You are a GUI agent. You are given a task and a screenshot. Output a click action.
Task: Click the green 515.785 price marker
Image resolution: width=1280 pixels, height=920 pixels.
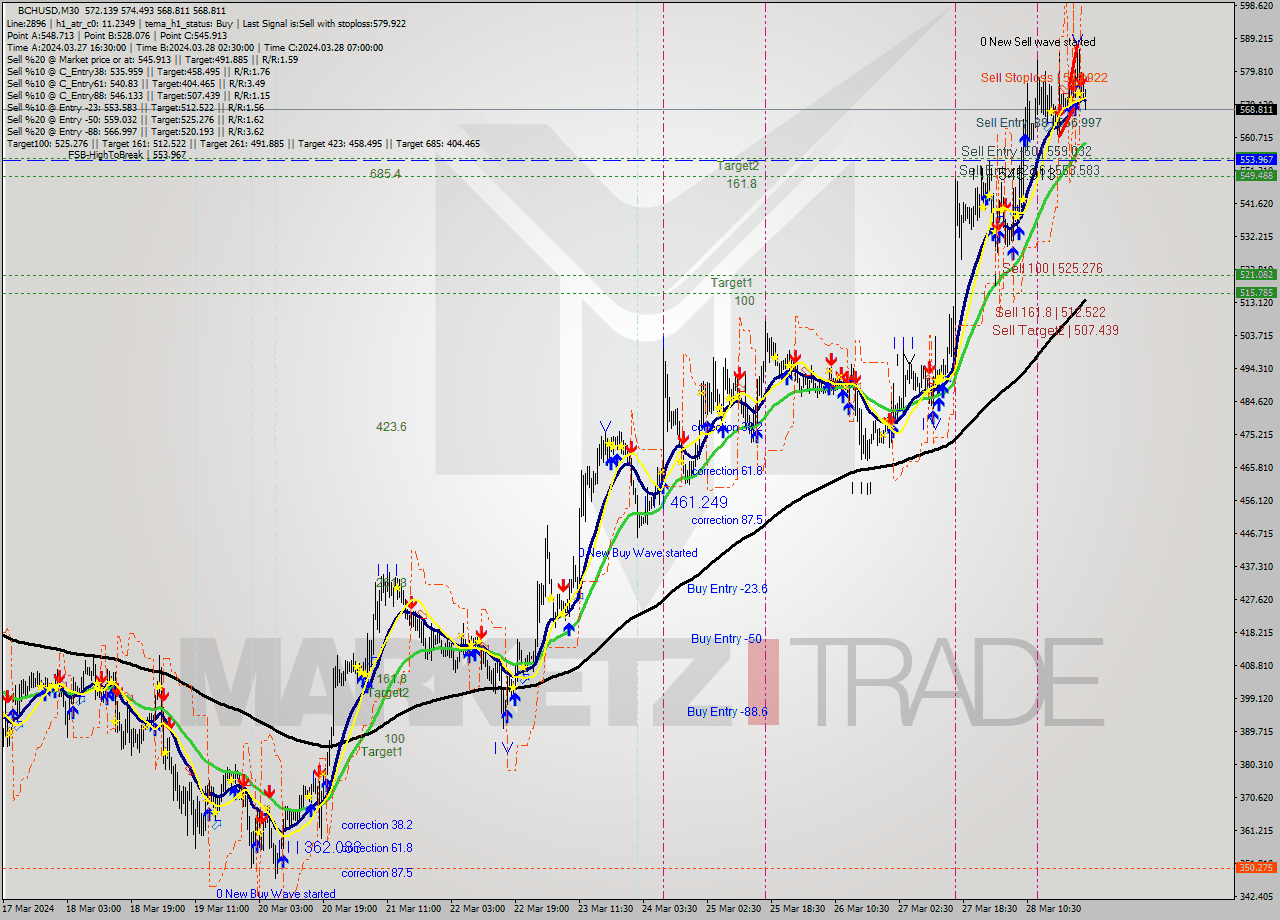click(x=1257, y=292)
